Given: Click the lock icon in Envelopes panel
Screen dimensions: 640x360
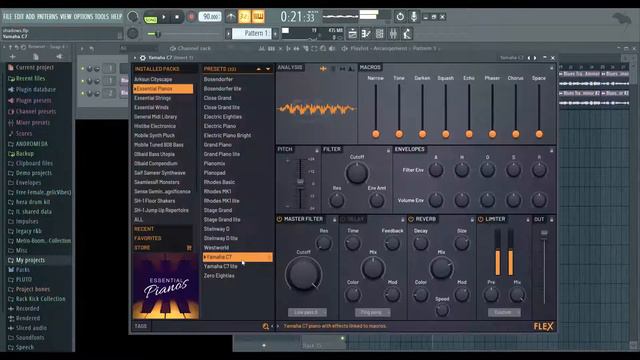Looking at the screenshot, I should pyautogui.click(x=551, y=150).
